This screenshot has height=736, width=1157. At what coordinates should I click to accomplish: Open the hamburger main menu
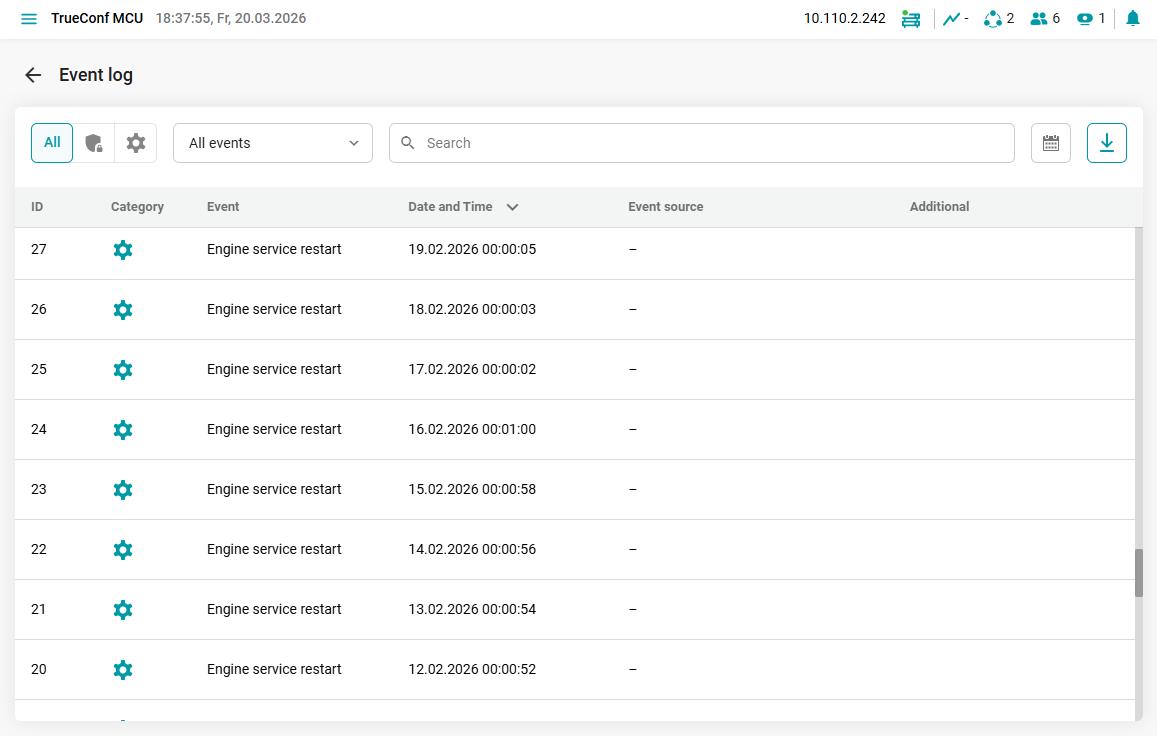click(x=29, y=19)
